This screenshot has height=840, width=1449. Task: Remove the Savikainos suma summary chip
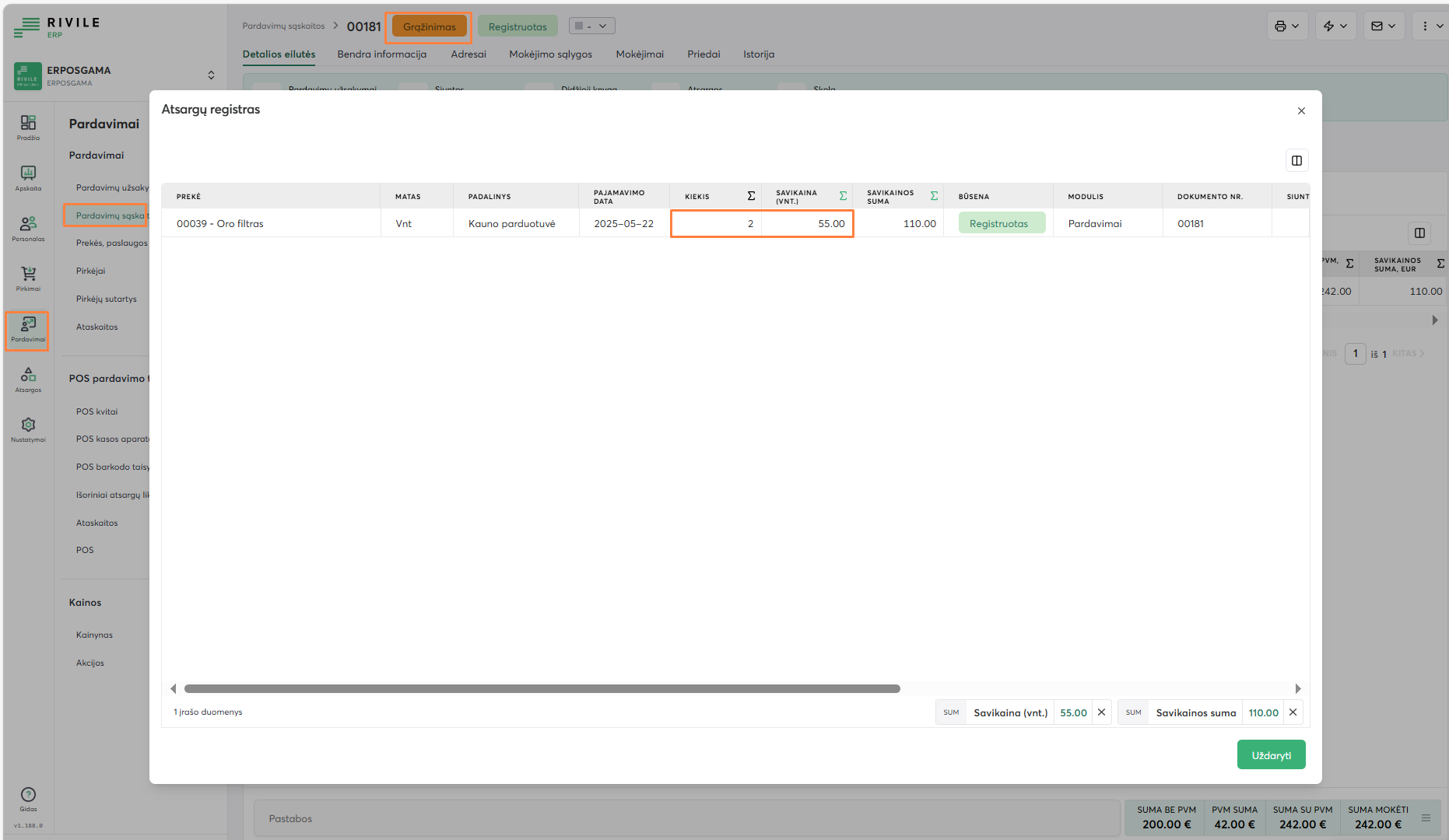click(1293, 712)
